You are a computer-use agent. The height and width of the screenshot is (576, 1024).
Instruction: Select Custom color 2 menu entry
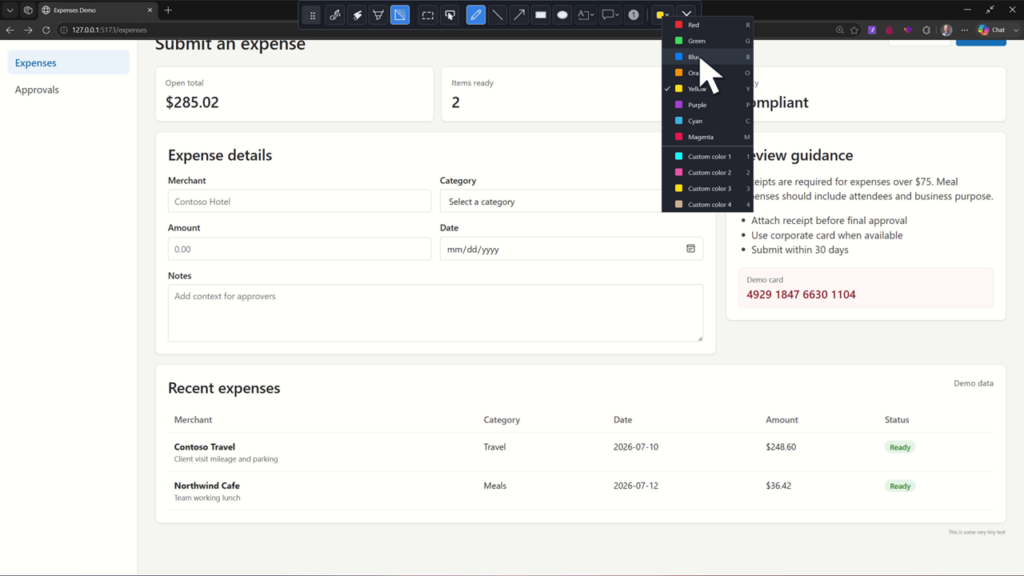coord(707,172)
